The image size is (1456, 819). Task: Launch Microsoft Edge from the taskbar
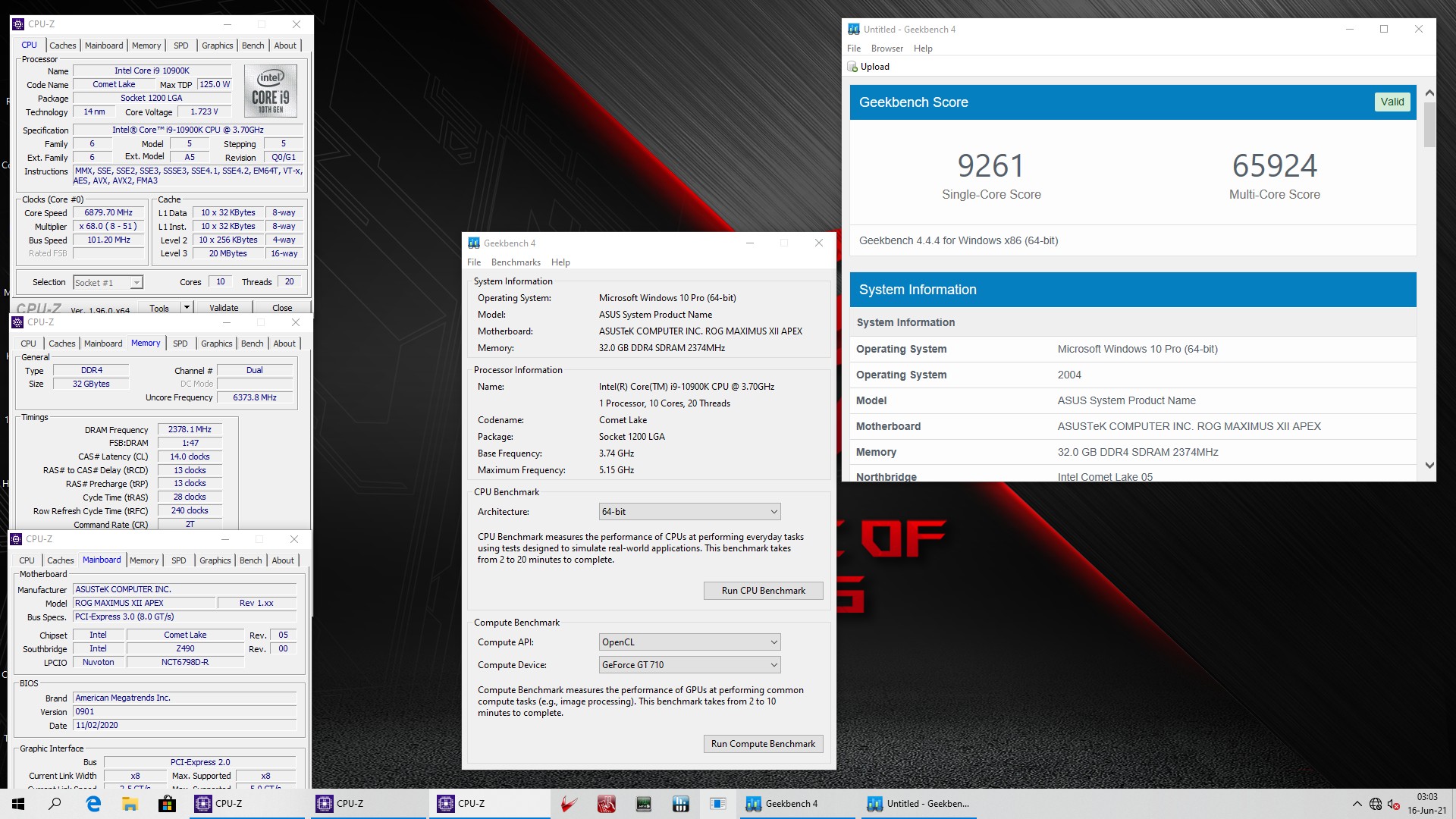(x=93, y=804)
